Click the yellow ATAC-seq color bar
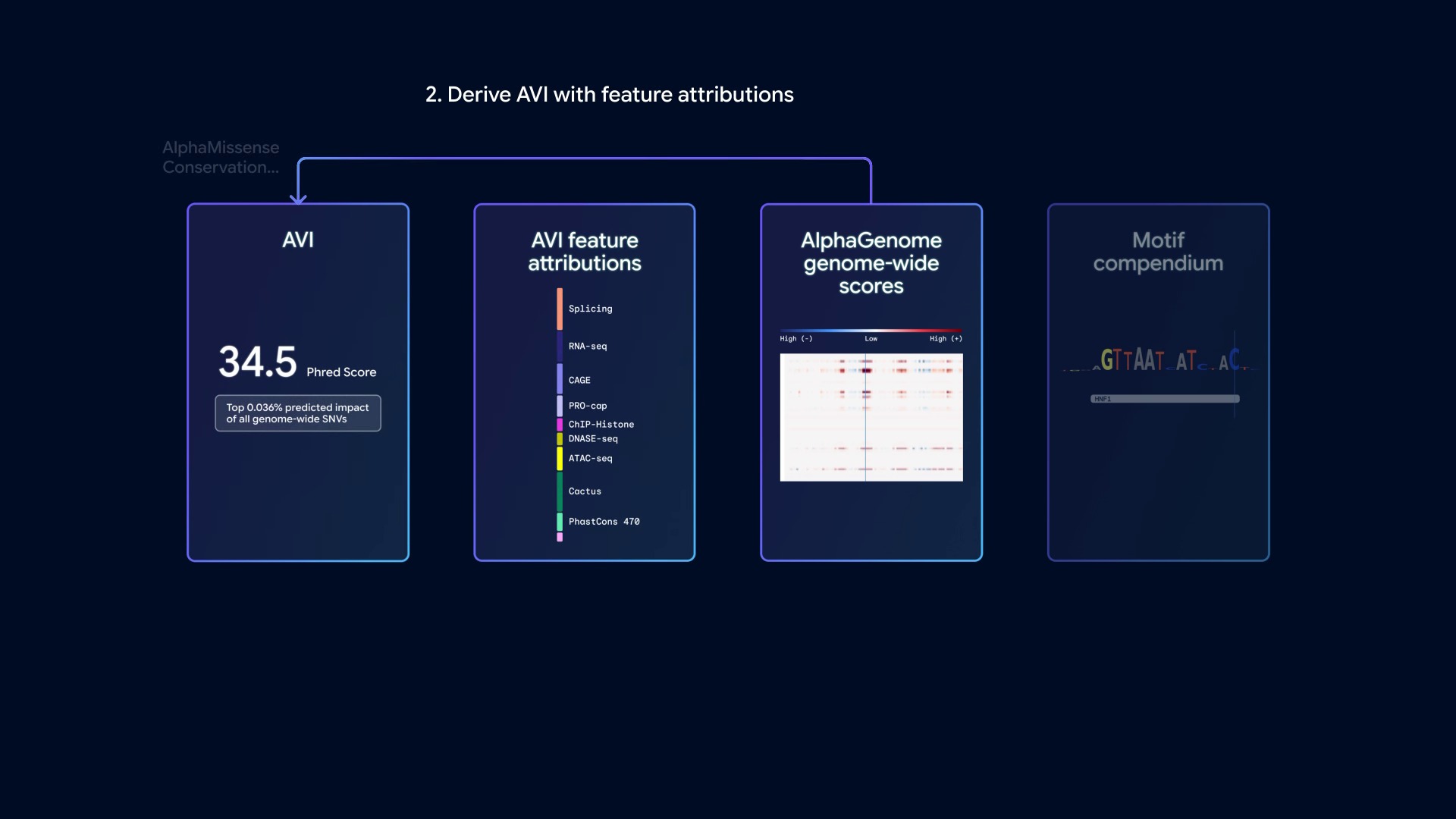 click(x=560, y=459)
